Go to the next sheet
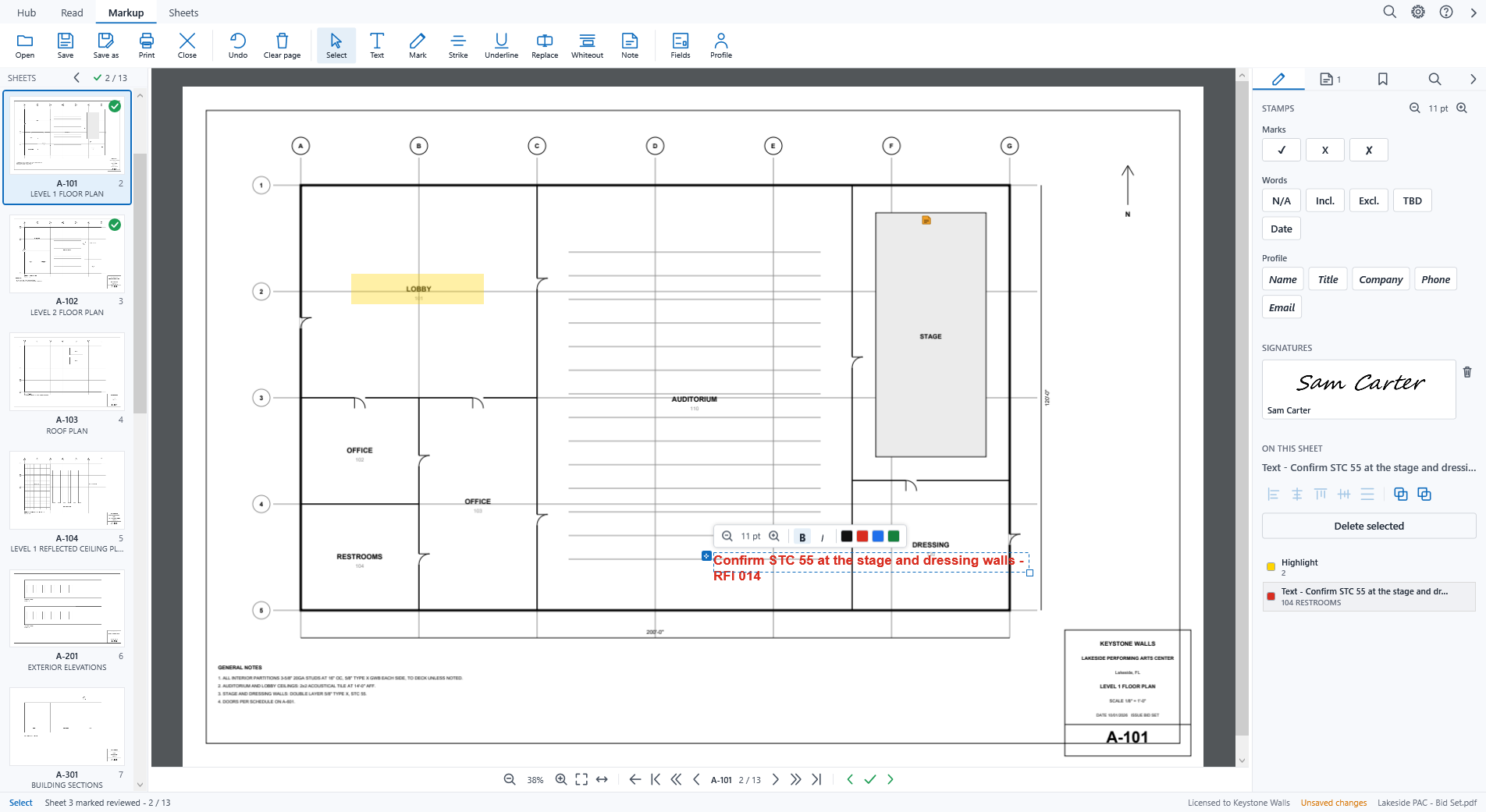The width and height of the screenshot is (1486, 812). tap(775, 779)
